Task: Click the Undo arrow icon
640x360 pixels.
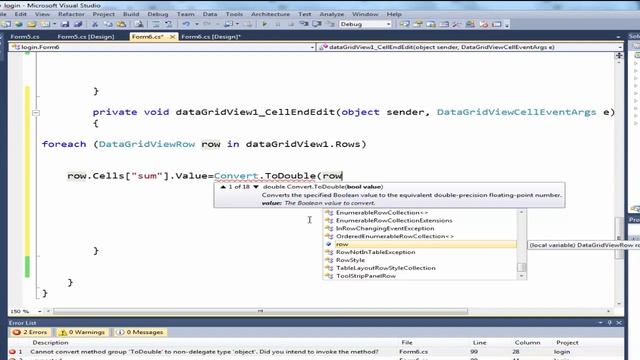Action: click(186, 24)
